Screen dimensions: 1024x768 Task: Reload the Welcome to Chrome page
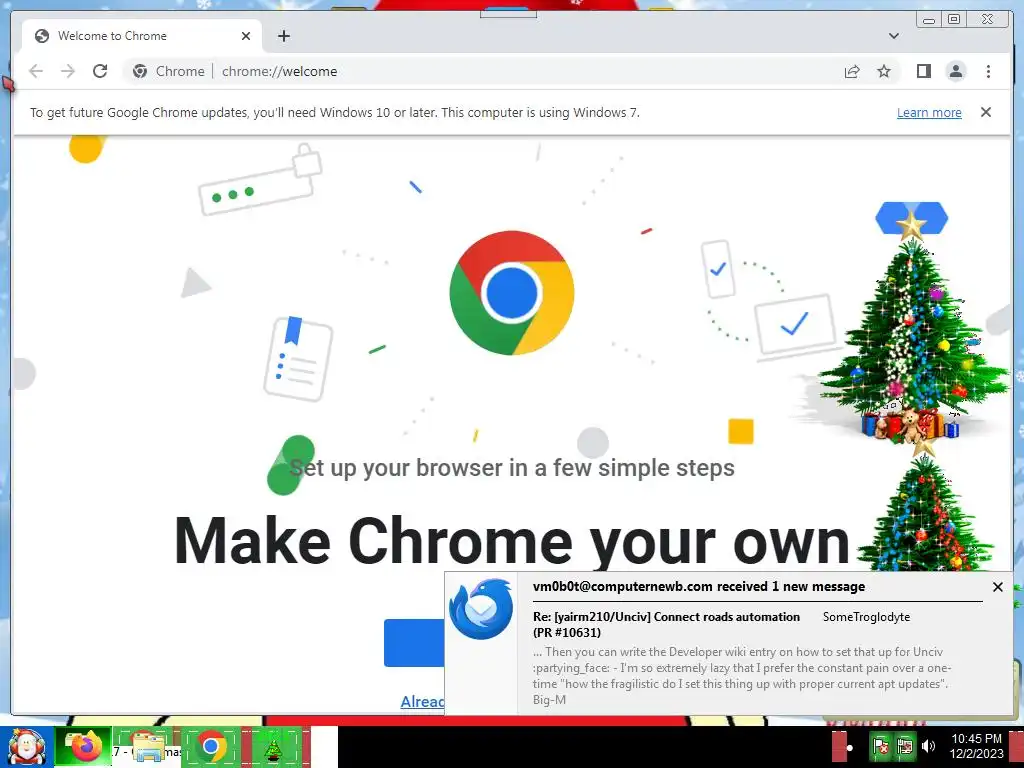pos(100,71)
